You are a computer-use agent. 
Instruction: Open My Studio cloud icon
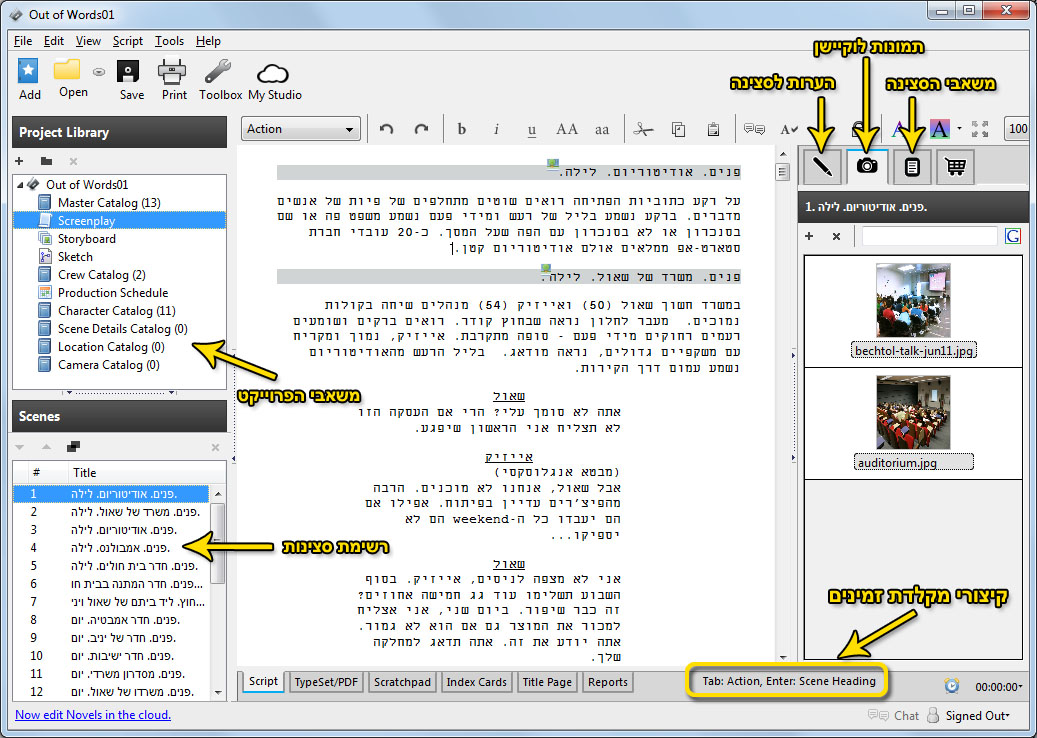[272, 73]
